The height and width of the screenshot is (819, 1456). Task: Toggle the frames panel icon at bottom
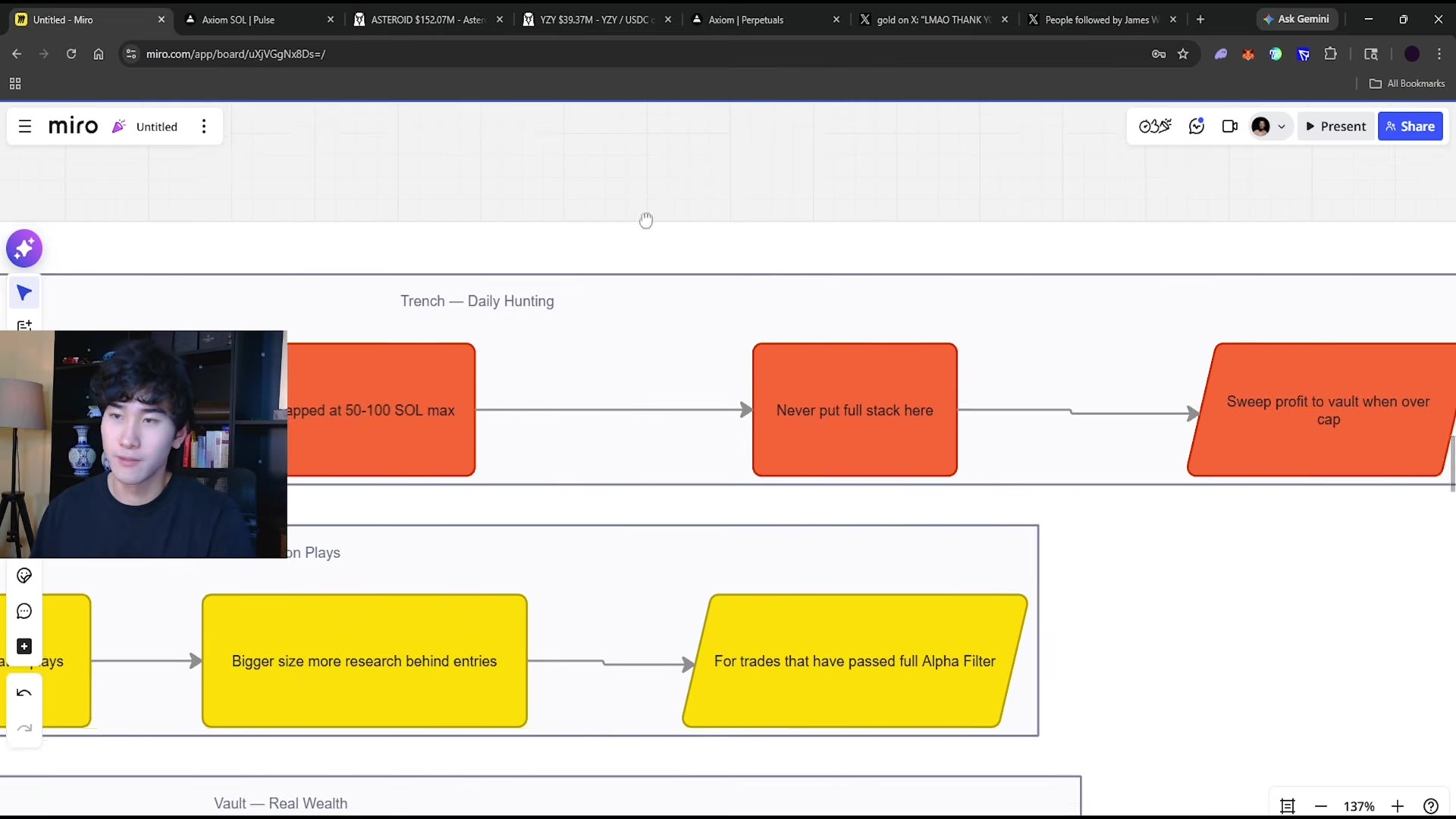[x=1288, y=806]
